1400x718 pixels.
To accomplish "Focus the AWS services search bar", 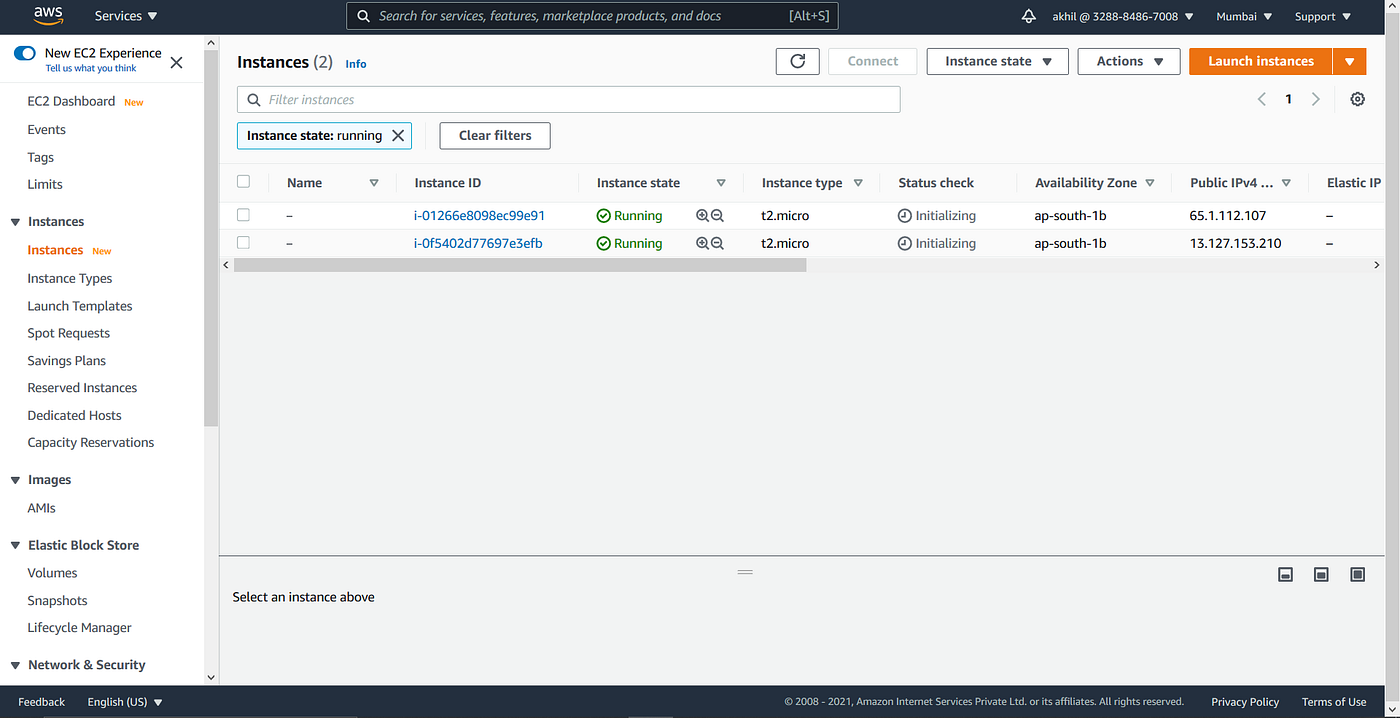I will 592,16.
